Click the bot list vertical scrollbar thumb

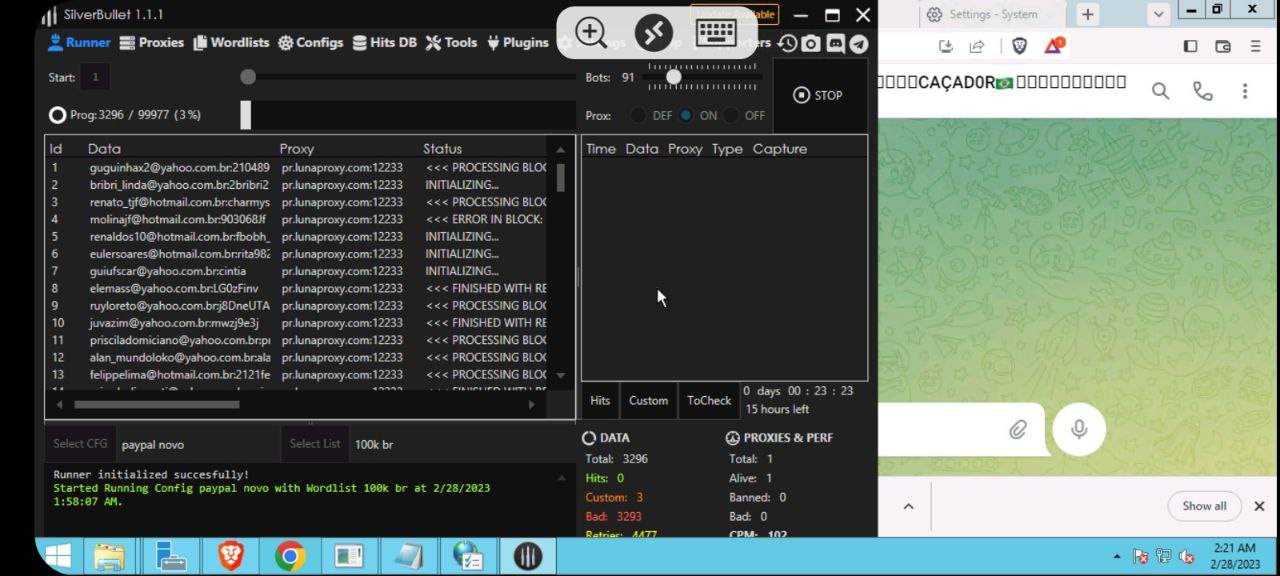point(561,177)
